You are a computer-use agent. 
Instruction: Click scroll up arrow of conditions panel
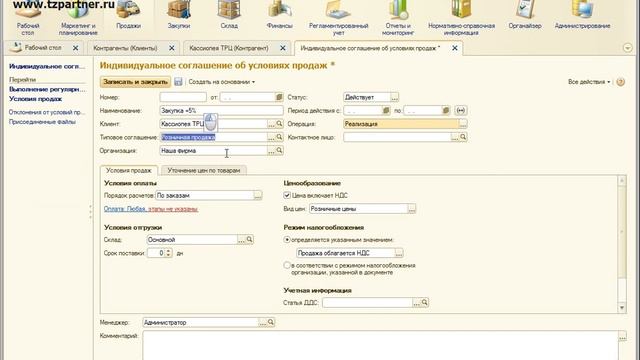[x=622, y=180]
